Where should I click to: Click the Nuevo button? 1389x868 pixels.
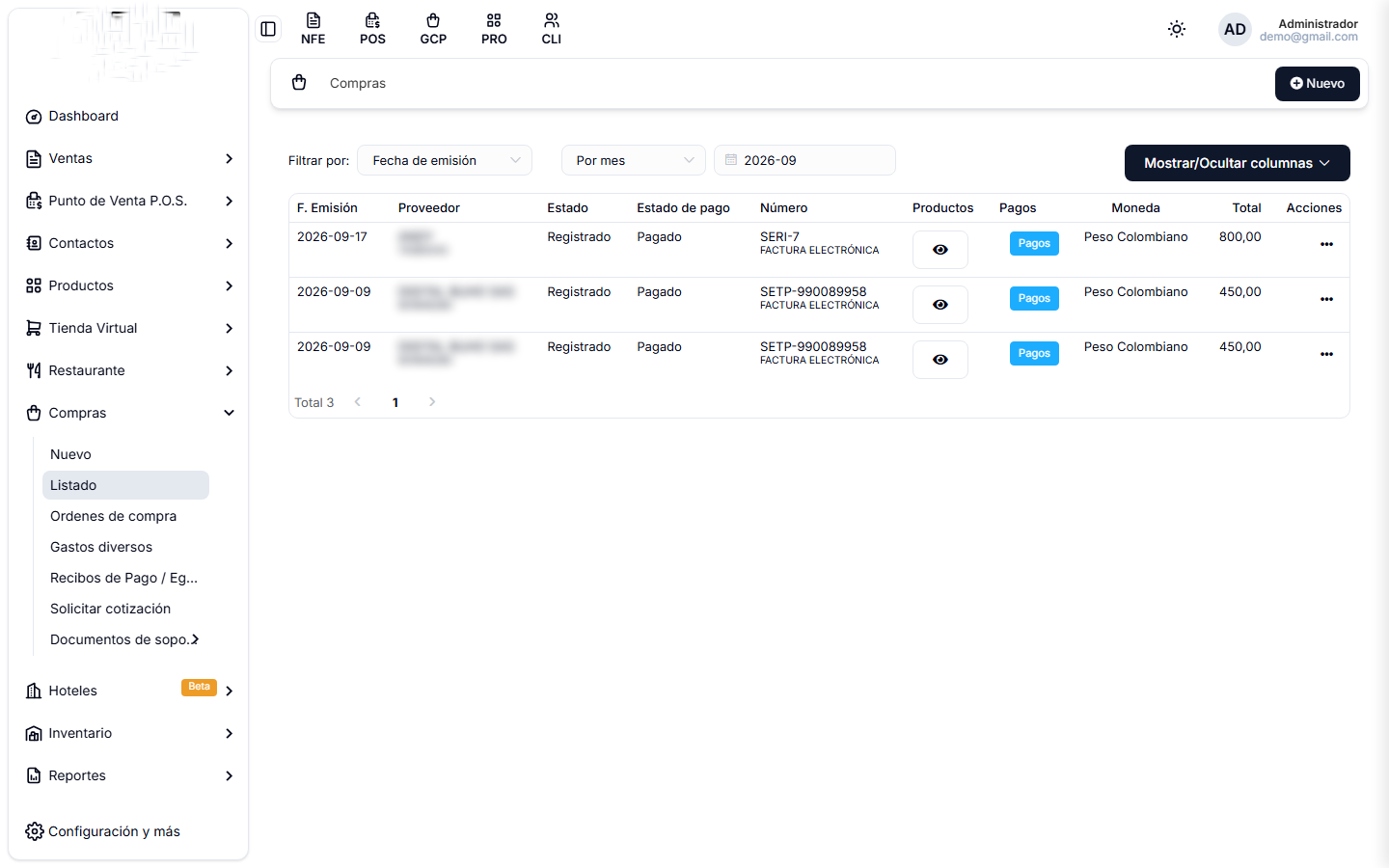[1318, 84]
